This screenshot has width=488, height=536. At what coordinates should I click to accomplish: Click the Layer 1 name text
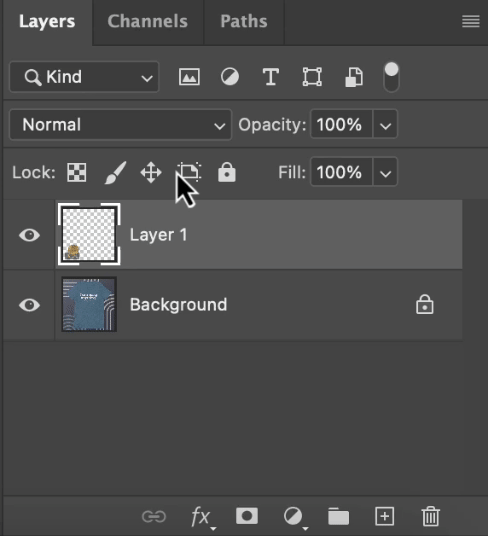(x=158, y=235)
